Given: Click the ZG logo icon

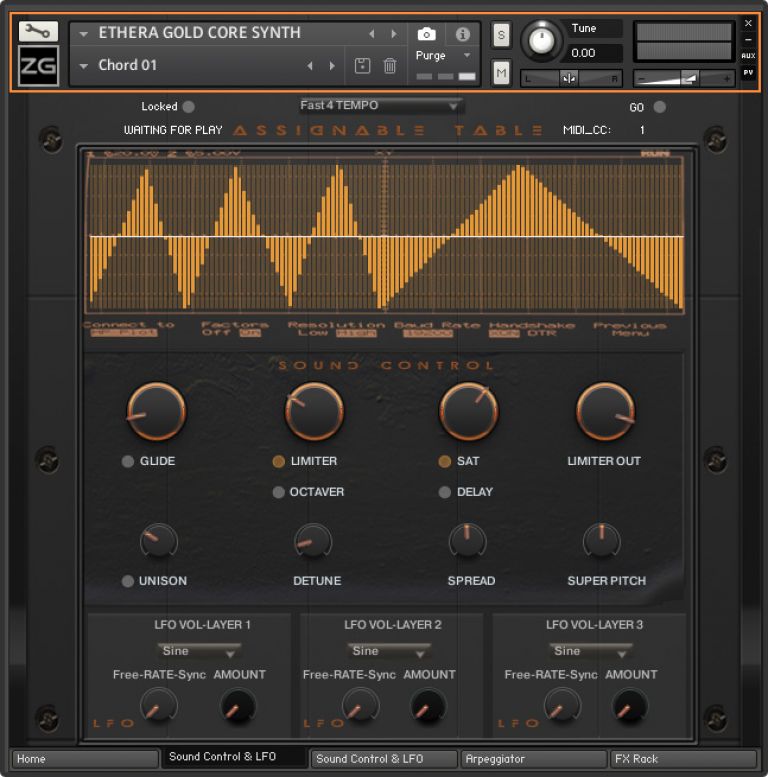Looking at the screenshot, I should click(38, 65).
